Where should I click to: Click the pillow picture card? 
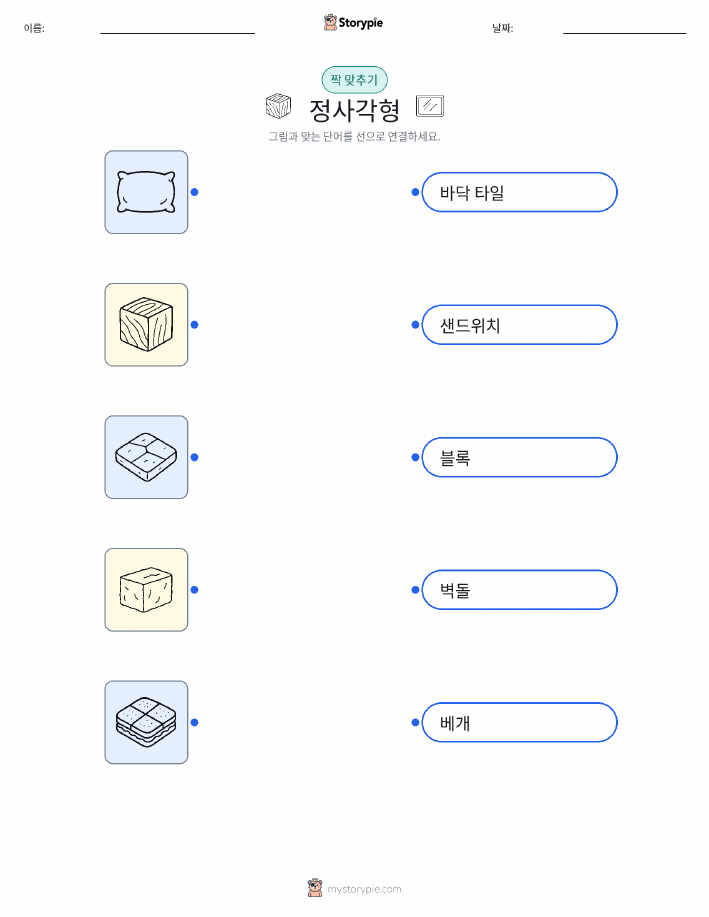coord(146,192)
